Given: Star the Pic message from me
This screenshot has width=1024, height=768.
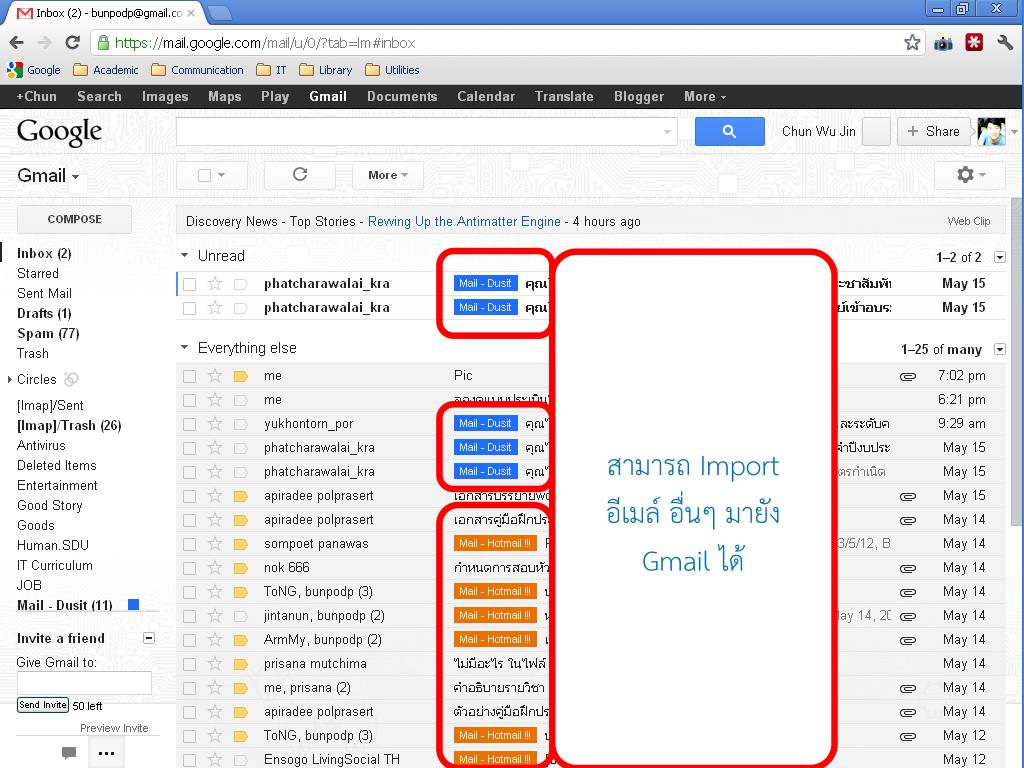Looking at the screenshot, I should (x=215, y=376).
